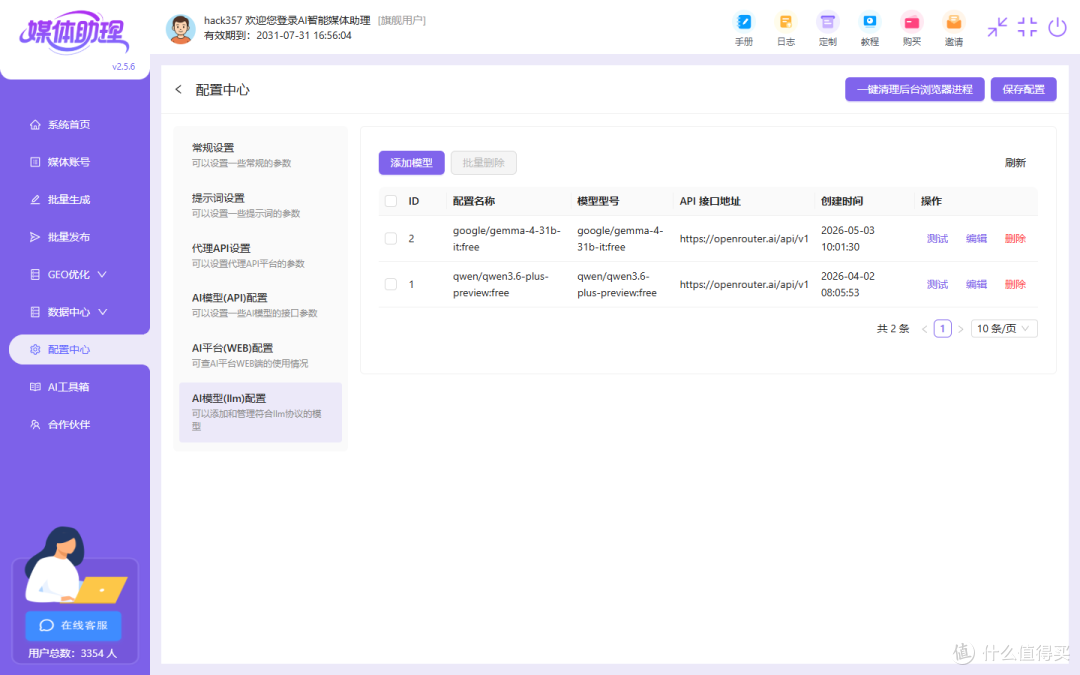The width and height of the screenshot is (1080, 675).
Task: Click 刷新 to refresh the table
Action: [x=1015, y=163]
